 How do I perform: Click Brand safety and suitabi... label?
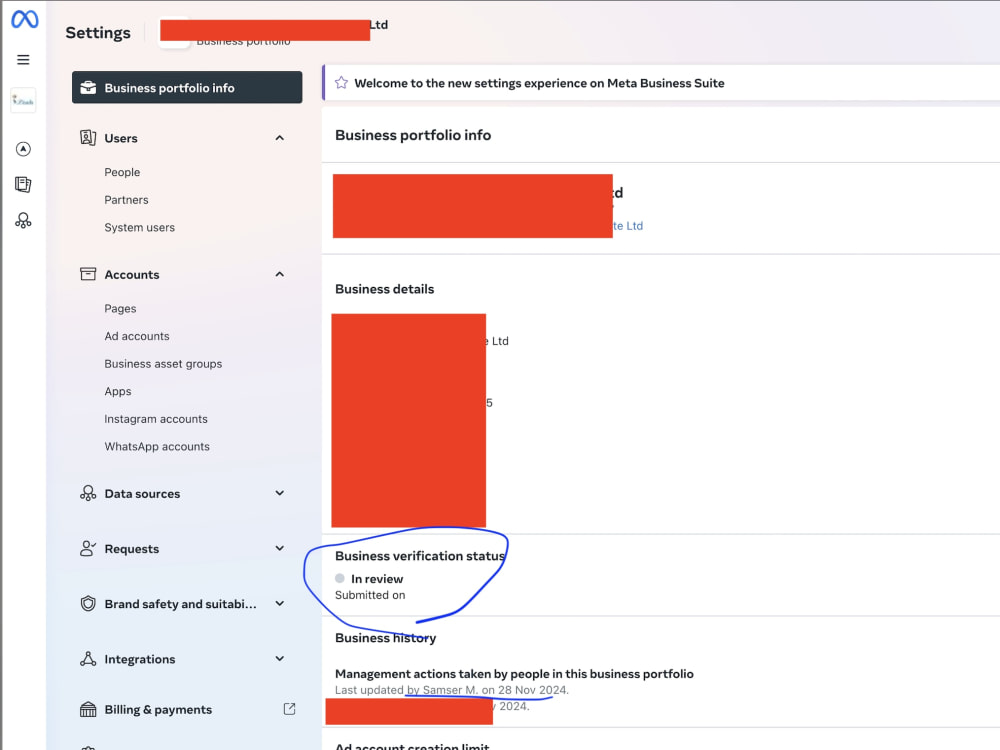coord(180,604)
